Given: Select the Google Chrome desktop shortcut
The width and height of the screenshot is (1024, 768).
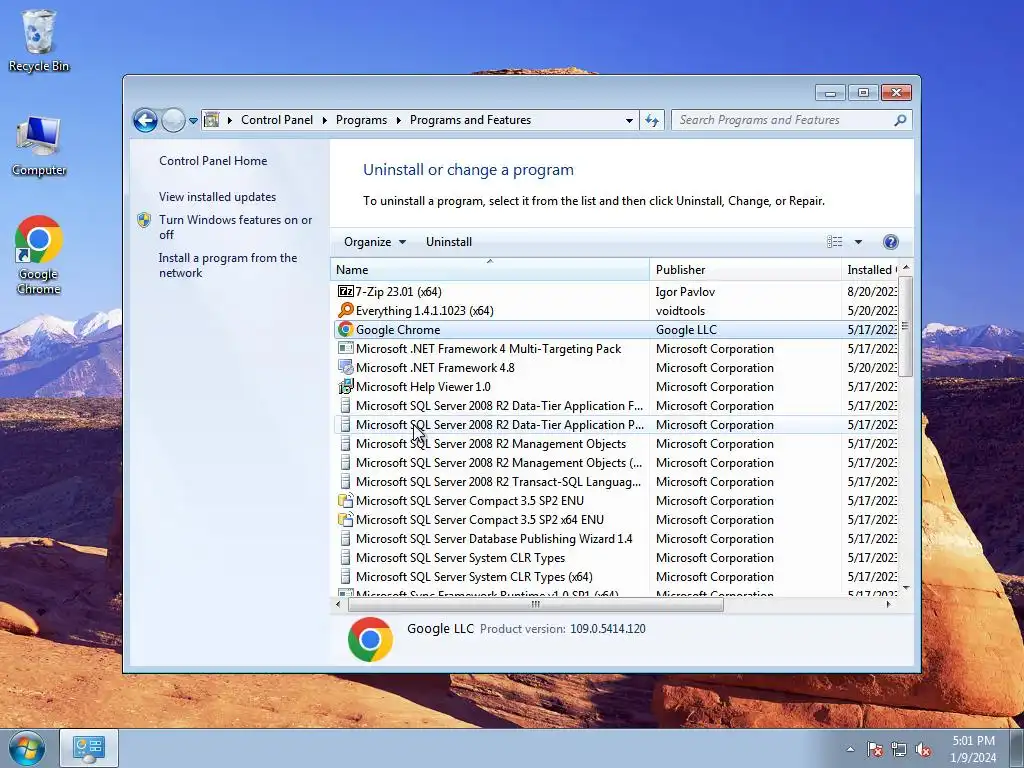Looking at the screenshot, I should click(x=39, y=255).
